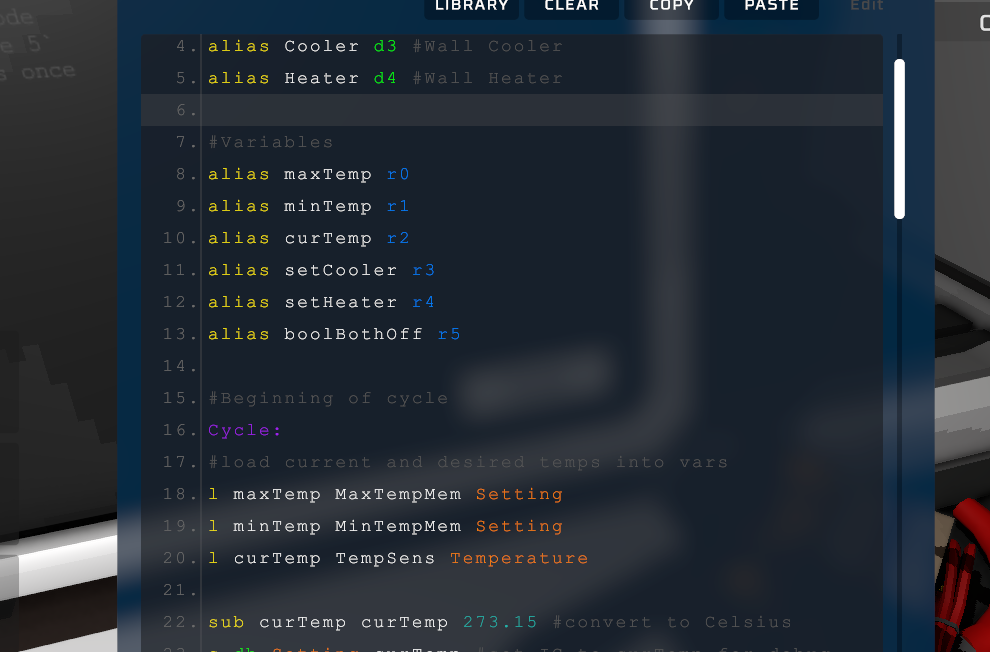This screenshot has width=990, height=652.
Task: Click the purple Cycle: label
Action: click(x=245, y=430)
